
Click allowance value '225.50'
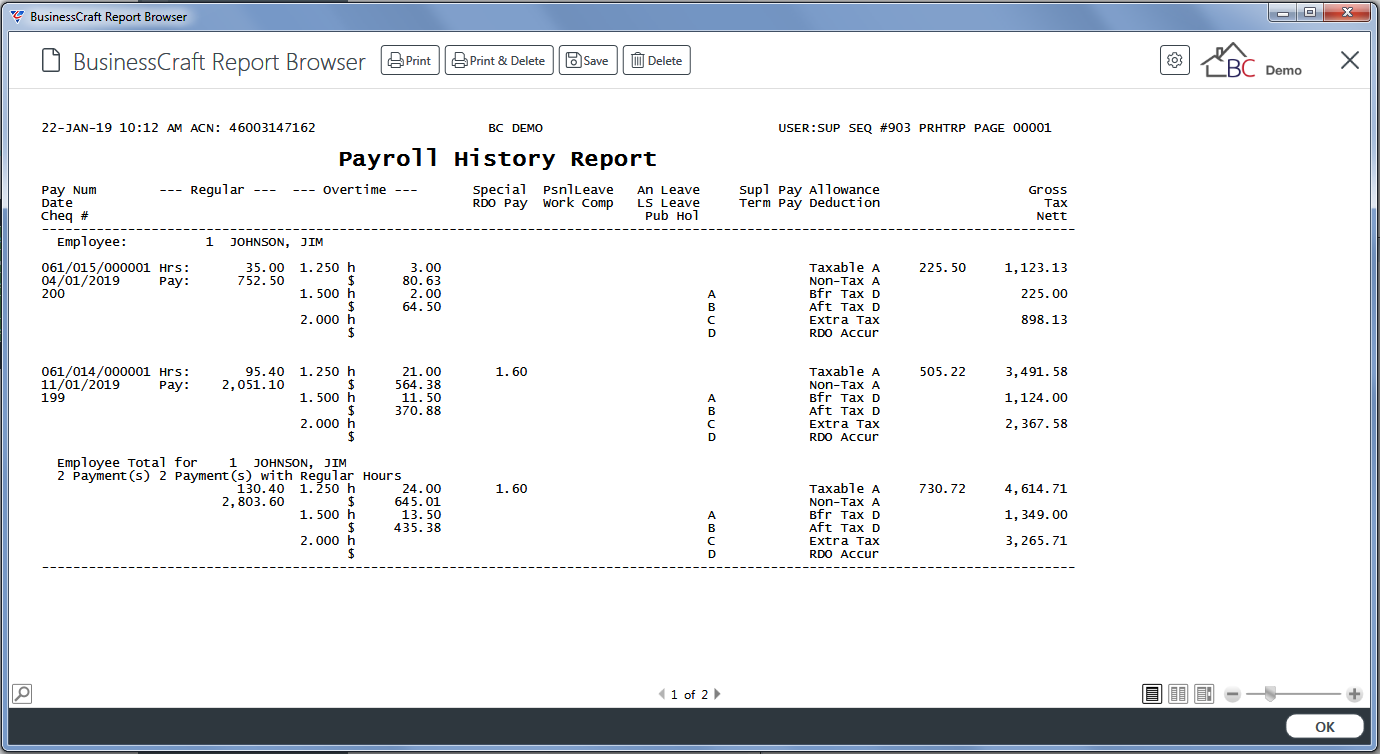pos(942,268)
